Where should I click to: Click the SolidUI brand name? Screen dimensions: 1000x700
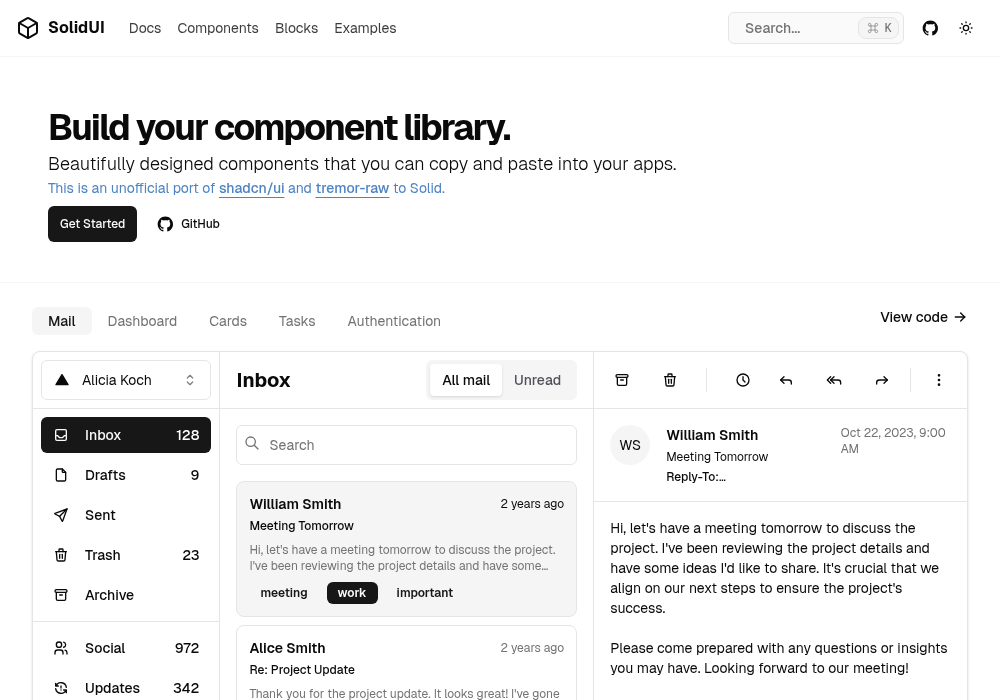click(76, 27)
